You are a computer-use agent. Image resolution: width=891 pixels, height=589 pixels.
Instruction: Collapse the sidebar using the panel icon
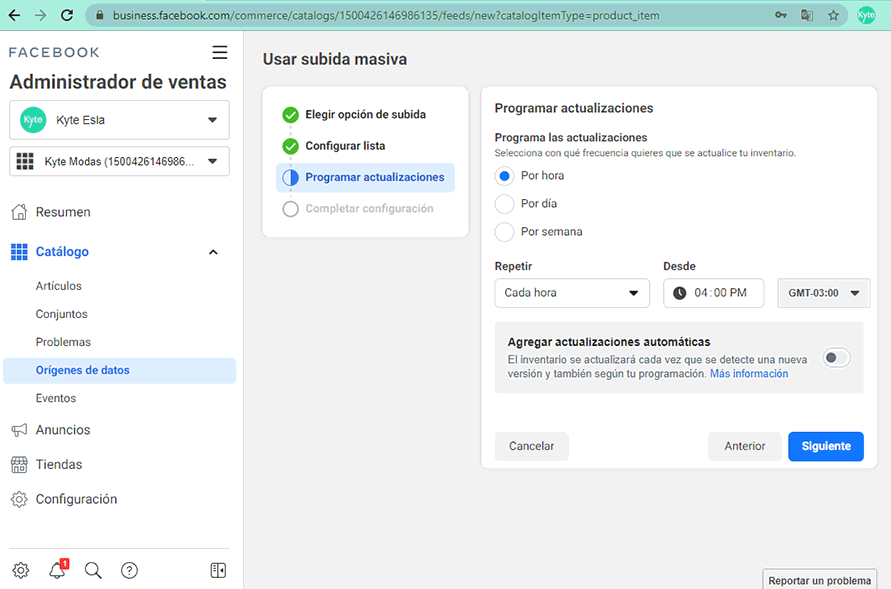pos(218,570)
